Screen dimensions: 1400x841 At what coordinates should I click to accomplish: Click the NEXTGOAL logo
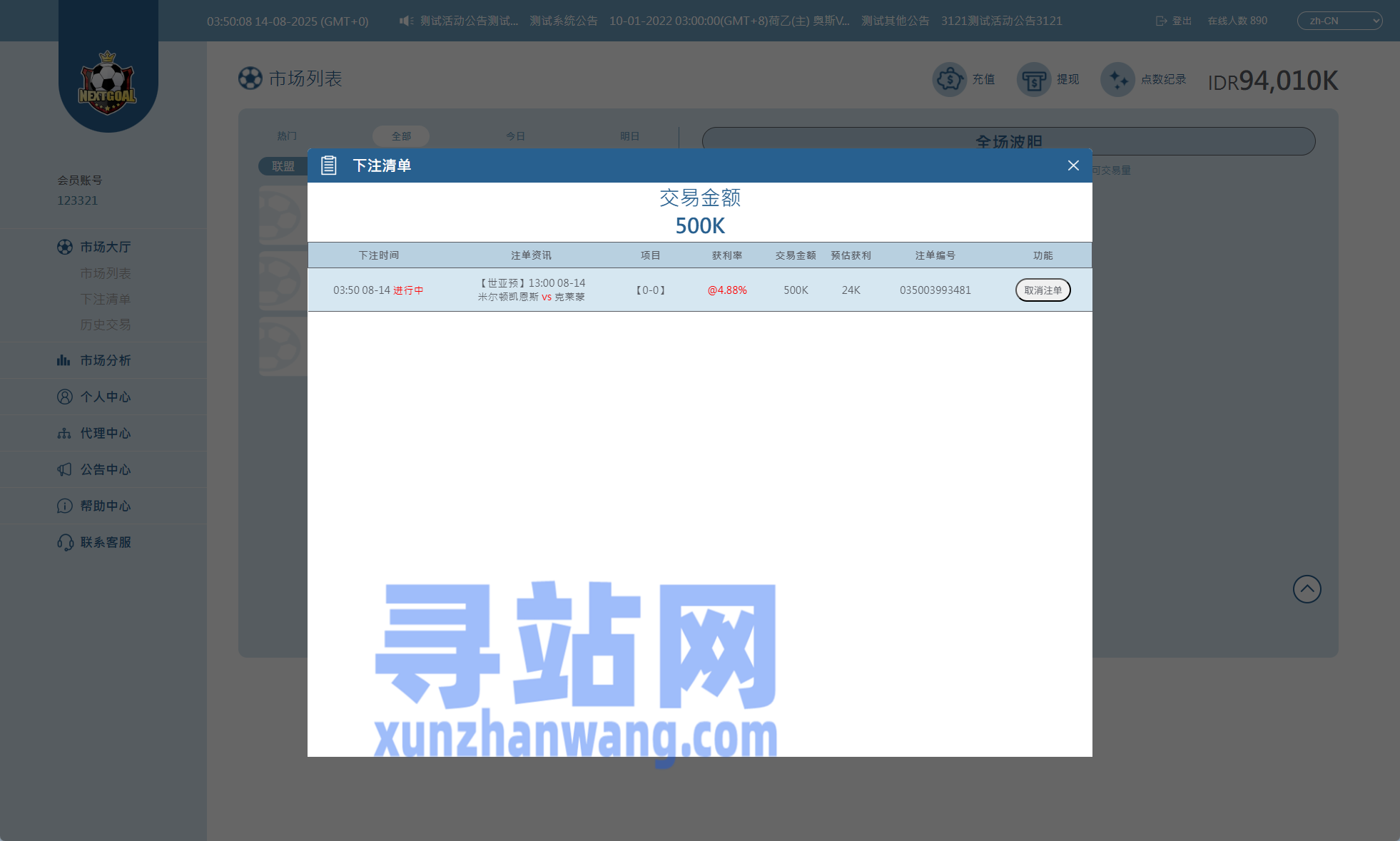coord(107,83)
